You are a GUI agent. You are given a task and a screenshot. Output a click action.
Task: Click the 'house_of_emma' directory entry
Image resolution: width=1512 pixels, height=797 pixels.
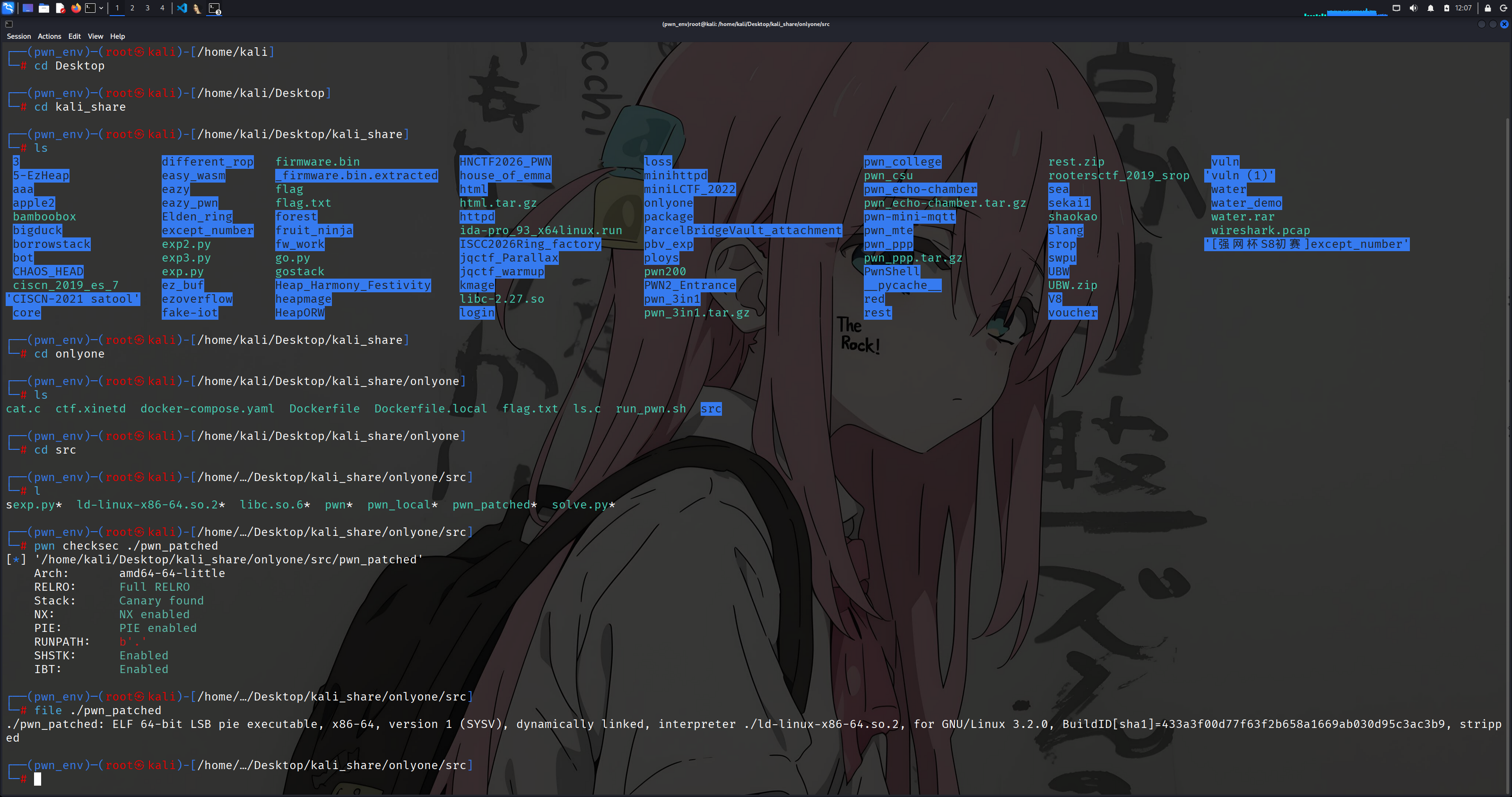click(505, 175)
